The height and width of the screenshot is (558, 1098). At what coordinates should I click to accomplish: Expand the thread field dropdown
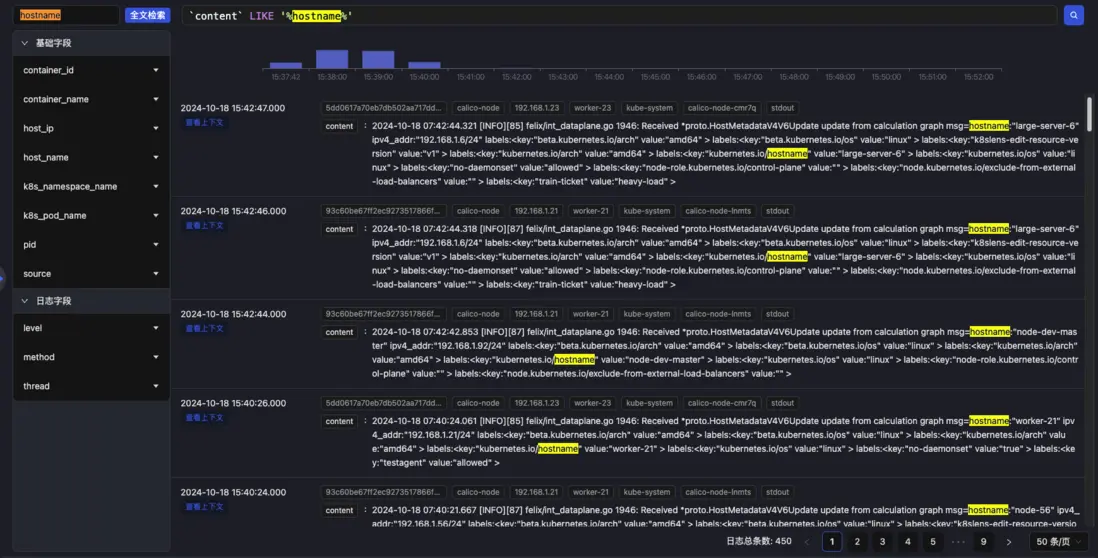point(155,386)
